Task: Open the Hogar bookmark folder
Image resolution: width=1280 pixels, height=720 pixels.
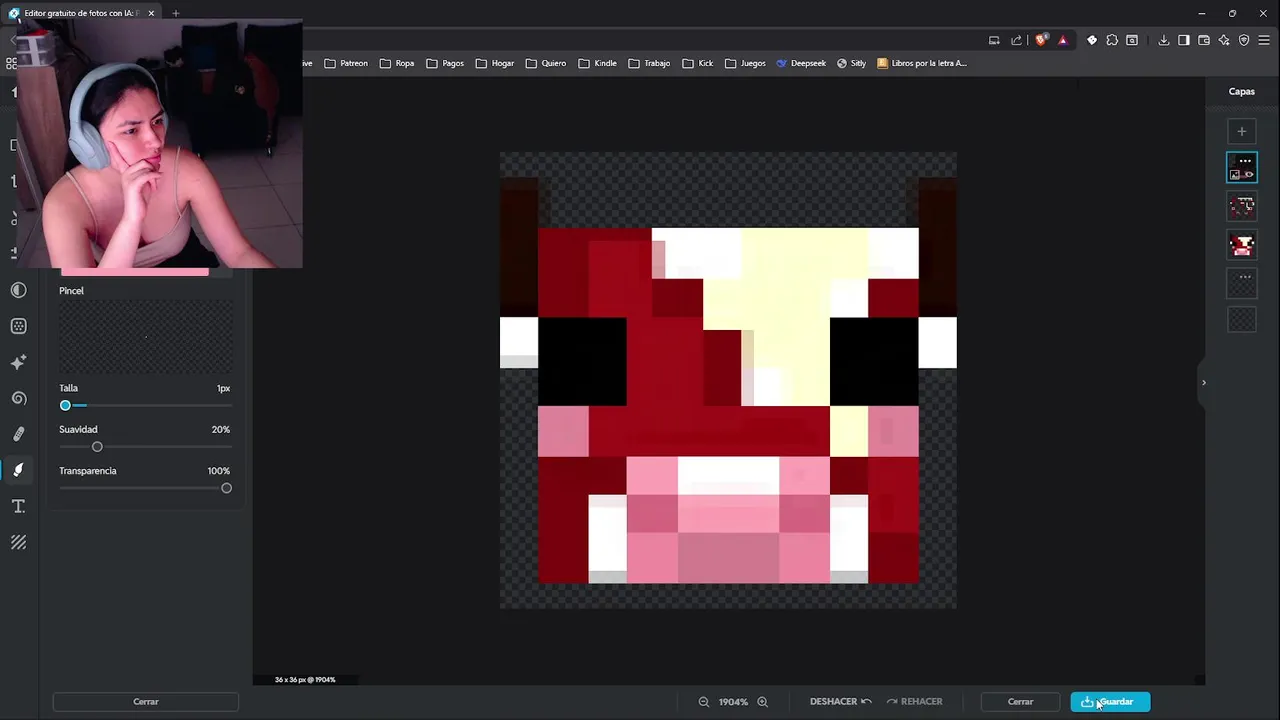Action: click(495, 63)
